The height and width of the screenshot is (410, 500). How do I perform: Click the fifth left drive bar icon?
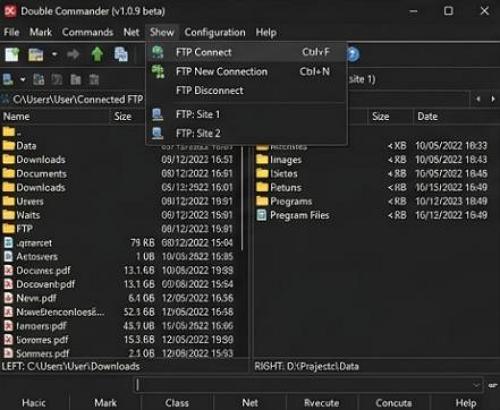point(94,80)
